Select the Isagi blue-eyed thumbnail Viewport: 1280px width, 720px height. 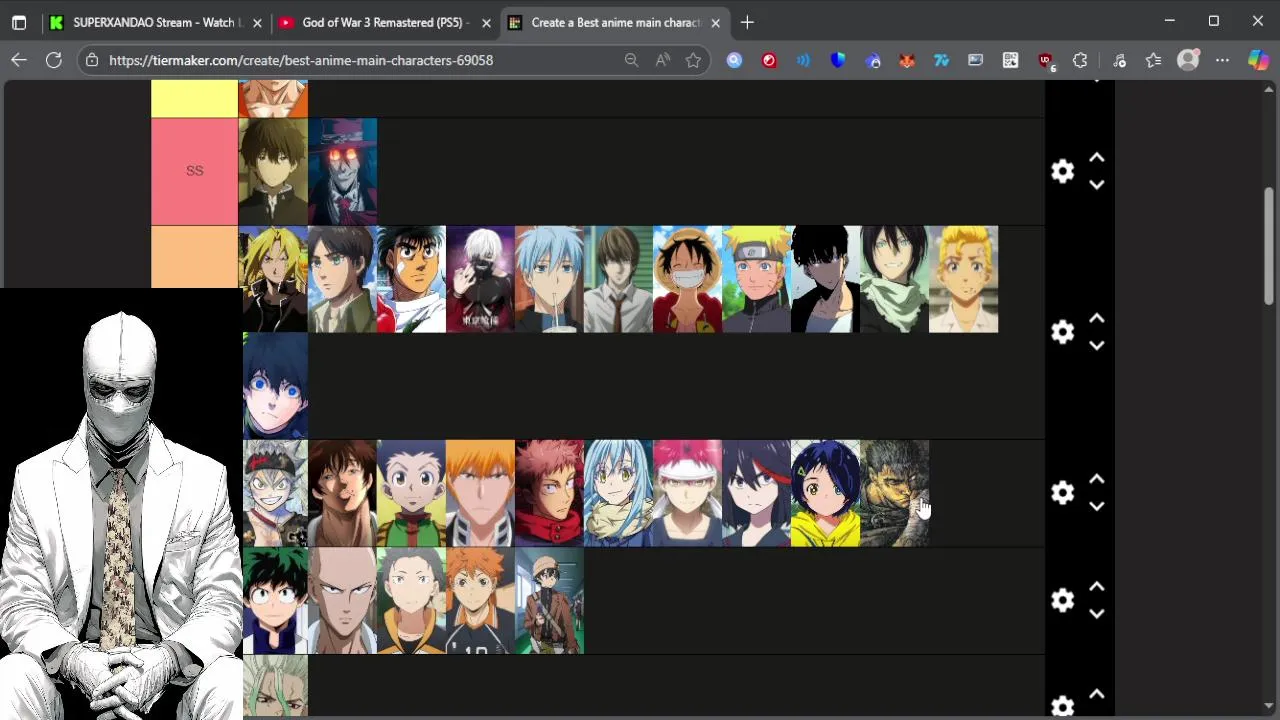(275, 386)
